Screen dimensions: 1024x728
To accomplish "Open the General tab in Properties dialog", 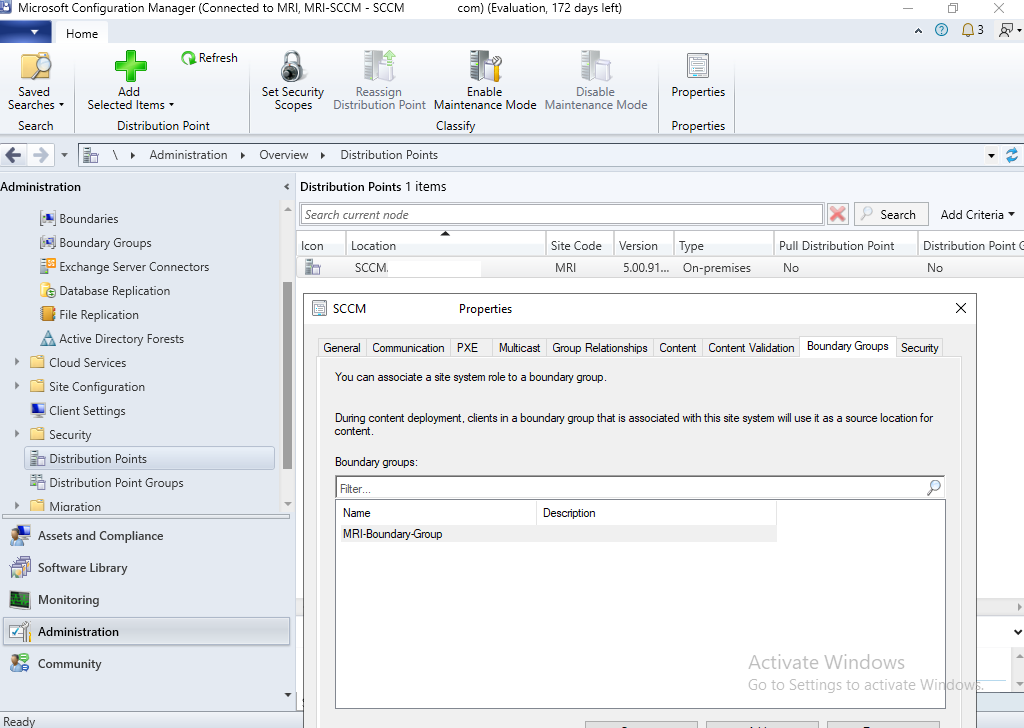I will (x=342, y=348).
